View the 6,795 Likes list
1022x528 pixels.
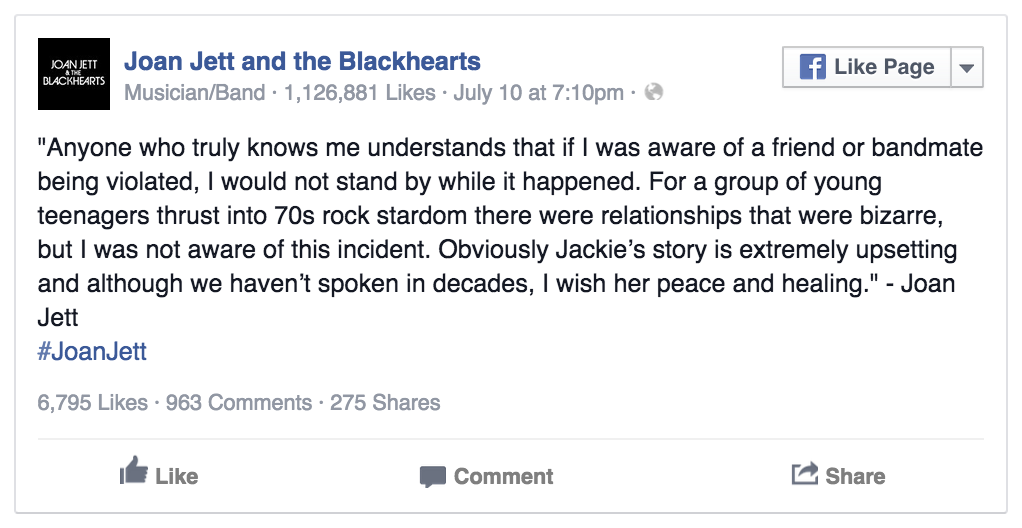tap(93, 402)
